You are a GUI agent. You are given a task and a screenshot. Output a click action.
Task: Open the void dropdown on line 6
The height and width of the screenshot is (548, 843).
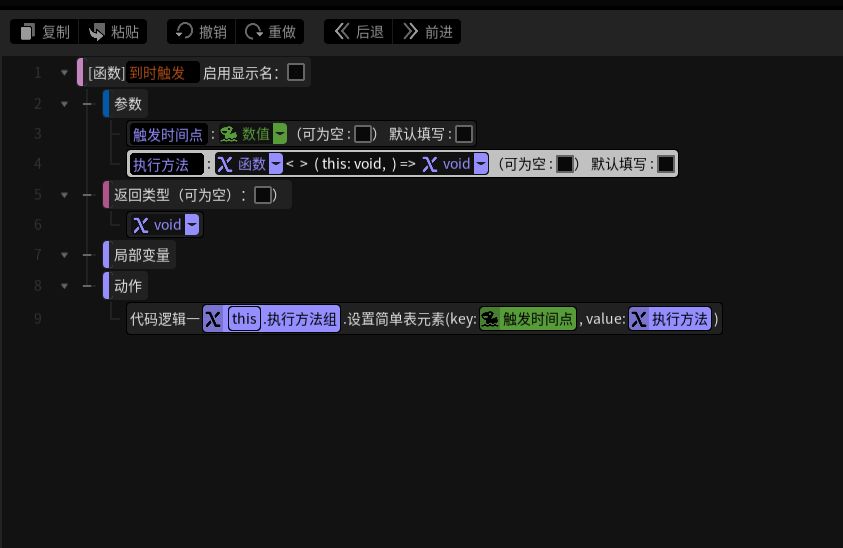pyautogui.click(x=191, y=225)
